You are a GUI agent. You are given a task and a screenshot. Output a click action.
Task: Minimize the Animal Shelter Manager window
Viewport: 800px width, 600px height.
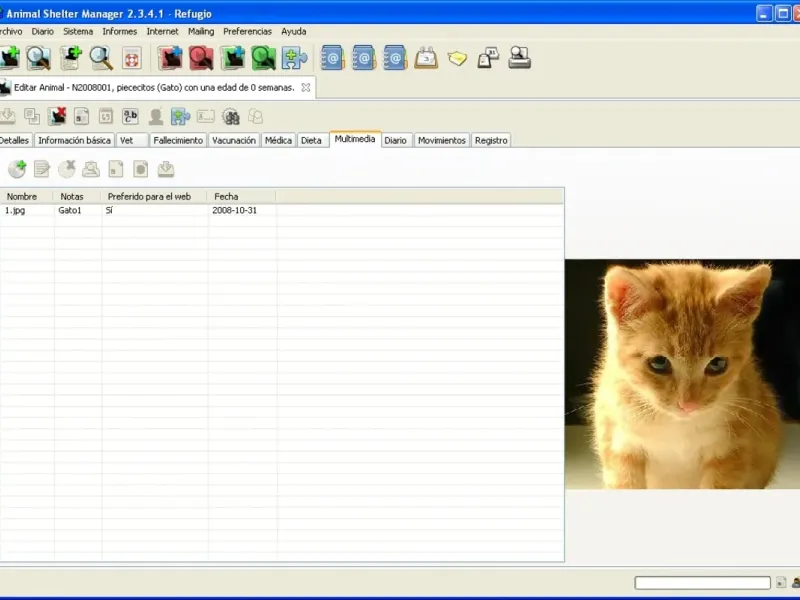point(764,14)
